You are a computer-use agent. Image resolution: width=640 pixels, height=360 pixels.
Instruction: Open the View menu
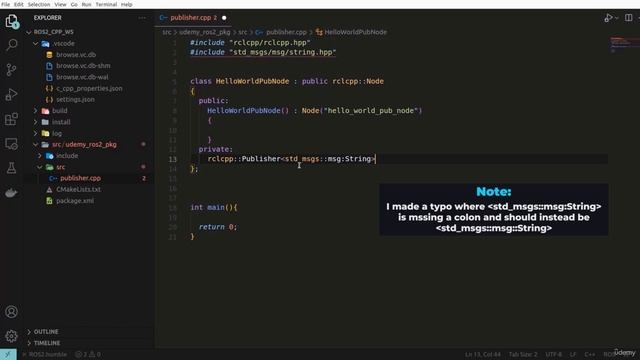(x=60, y=4)
